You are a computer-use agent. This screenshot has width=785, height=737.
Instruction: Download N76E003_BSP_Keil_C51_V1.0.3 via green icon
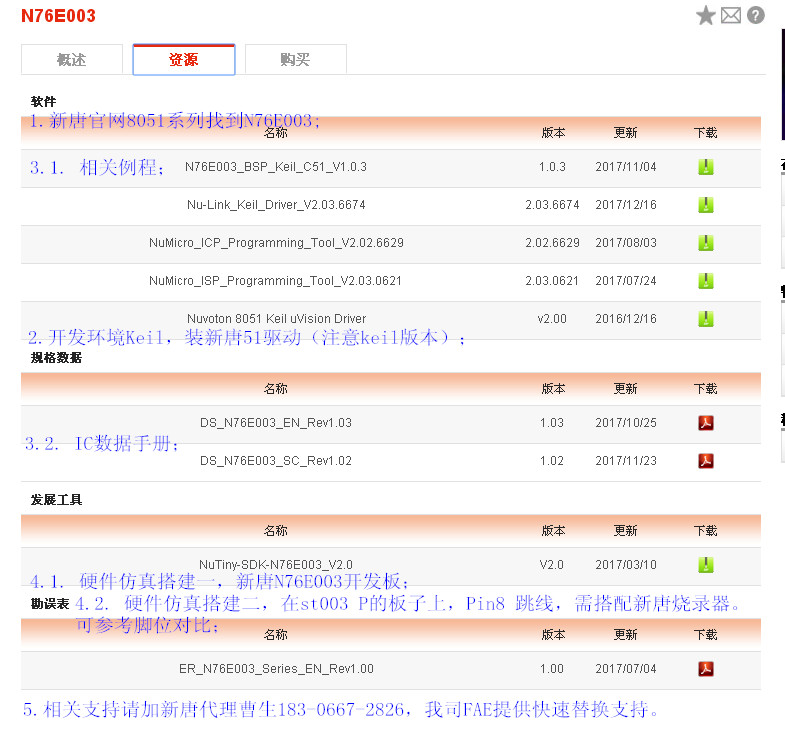click(705, 167)
